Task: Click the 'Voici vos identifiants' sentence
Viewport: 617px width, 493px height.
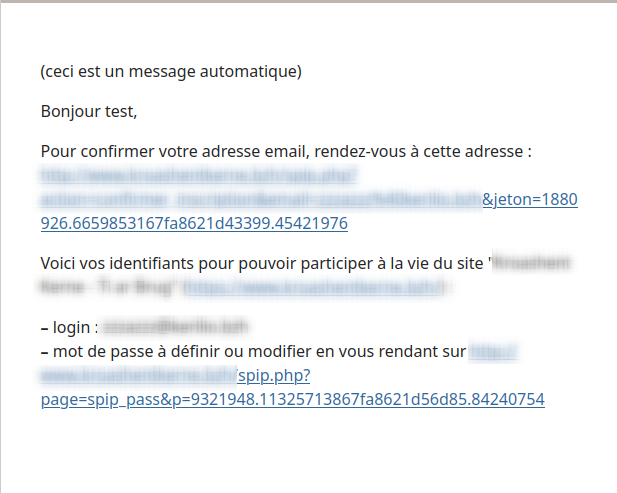Action: pyautogui.click(x=264, y=263)
